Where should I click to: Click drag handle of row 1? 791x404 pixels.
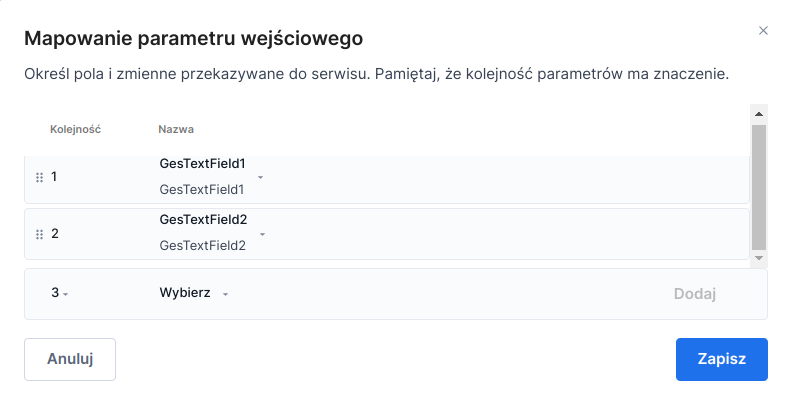[x=39, y=177]
